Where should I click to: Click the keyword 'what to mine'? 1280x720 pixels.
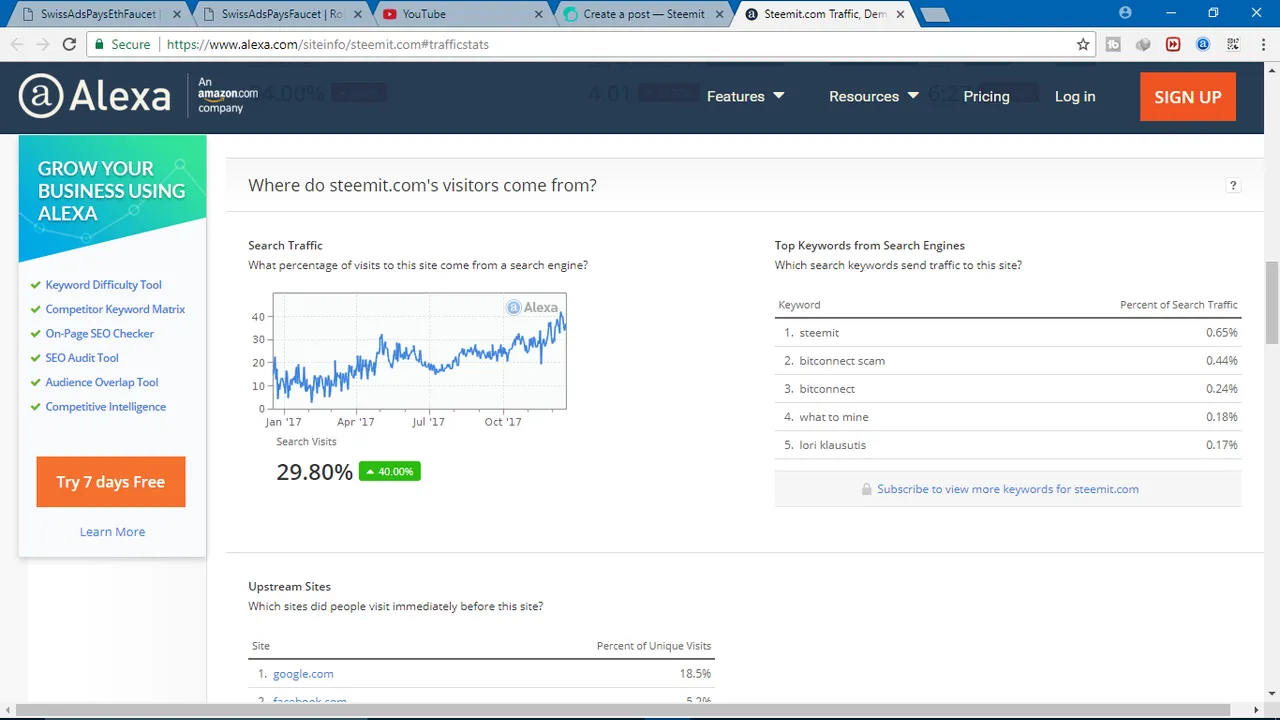click(x=834, y=417)
